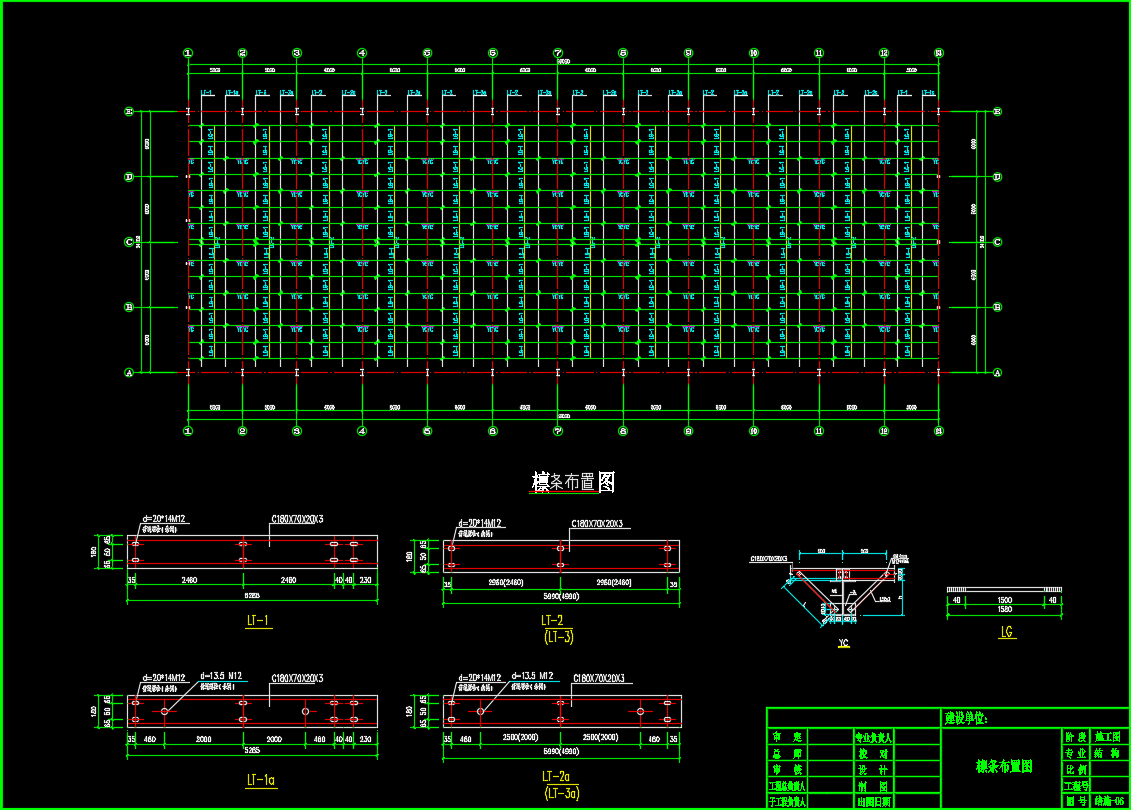Click the 施工图 cell in title block
Image resolution: width=1131 pixels, height=810 pixels.
[1107, 737]
